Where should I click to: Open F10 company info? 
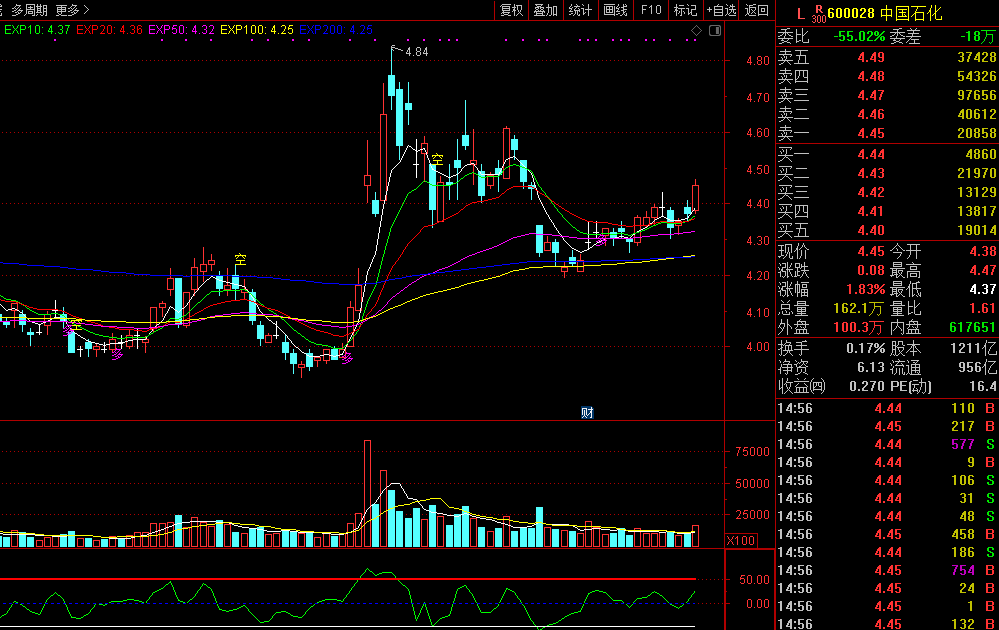click(651, 10)
